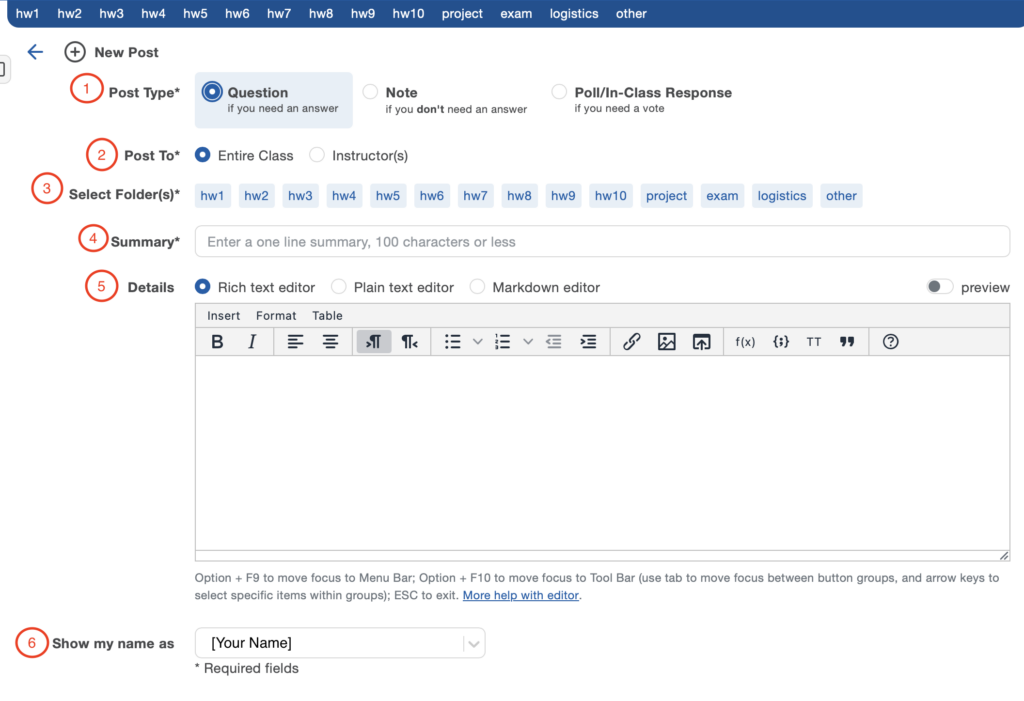Open the Format menu in the editor
This screenshot has height=701, width=1024.
click(x=276, y=316)
